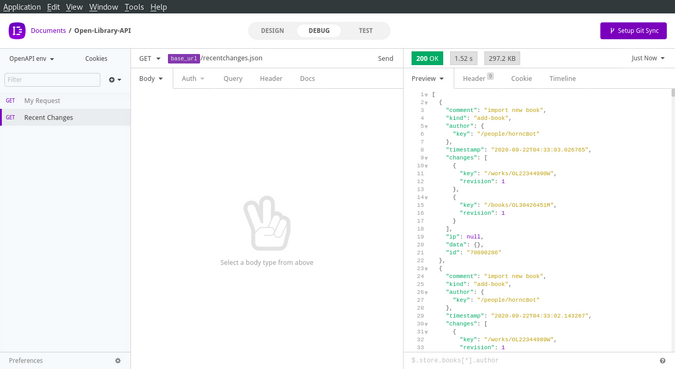Open Preview mode dropdown

point(427,78)
